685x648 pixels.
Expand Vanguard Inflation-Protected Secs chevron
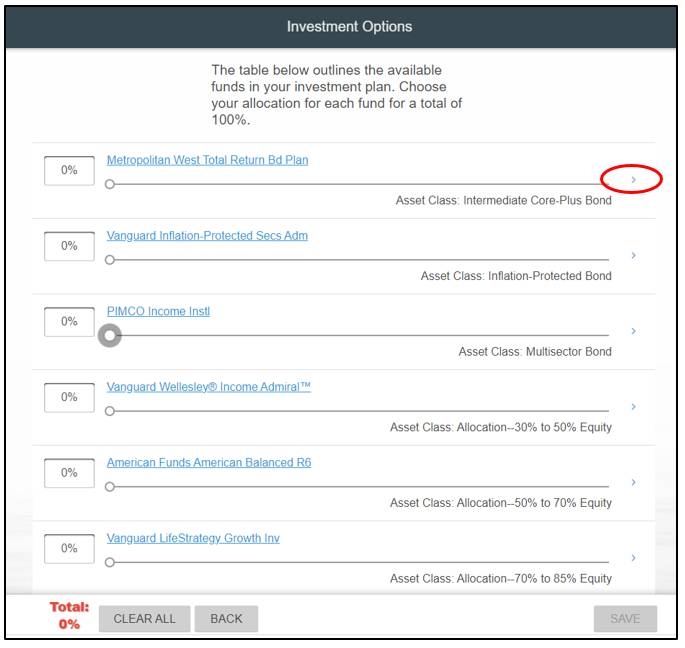tap(633, 256)
